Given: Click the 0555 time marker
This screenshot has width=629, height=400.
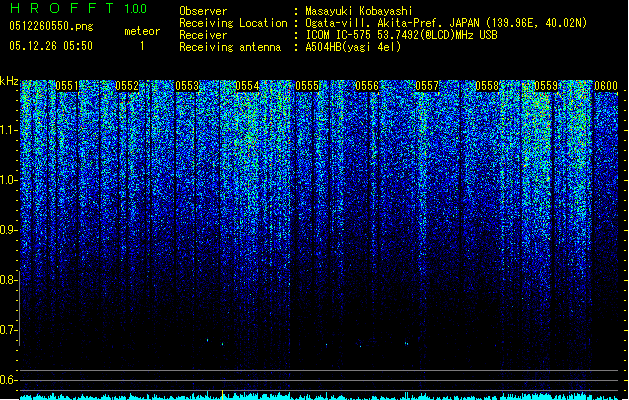Looking at the screenshot, I should pos(307,86).
